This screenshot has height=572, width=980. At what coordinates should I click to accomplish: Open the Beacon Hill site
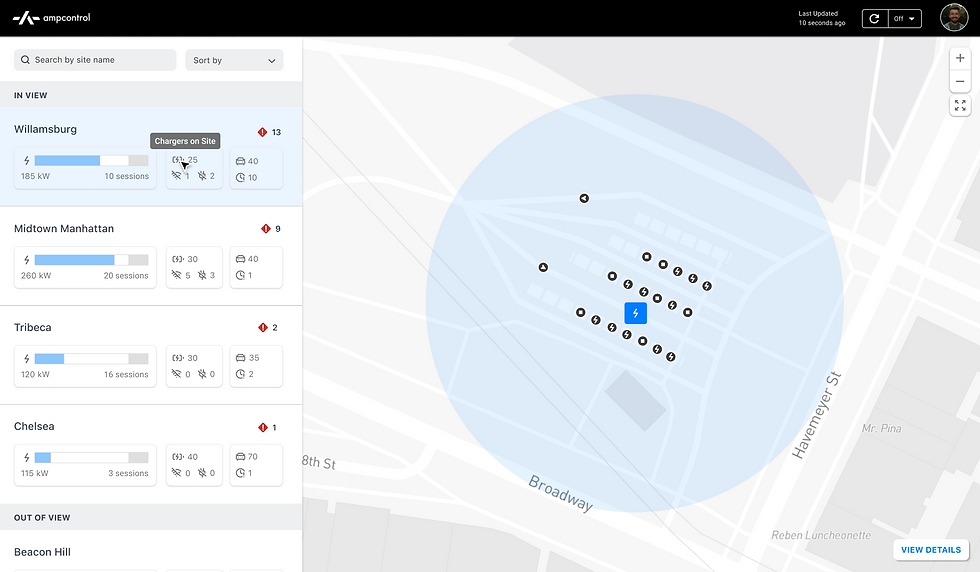(151, 551)
